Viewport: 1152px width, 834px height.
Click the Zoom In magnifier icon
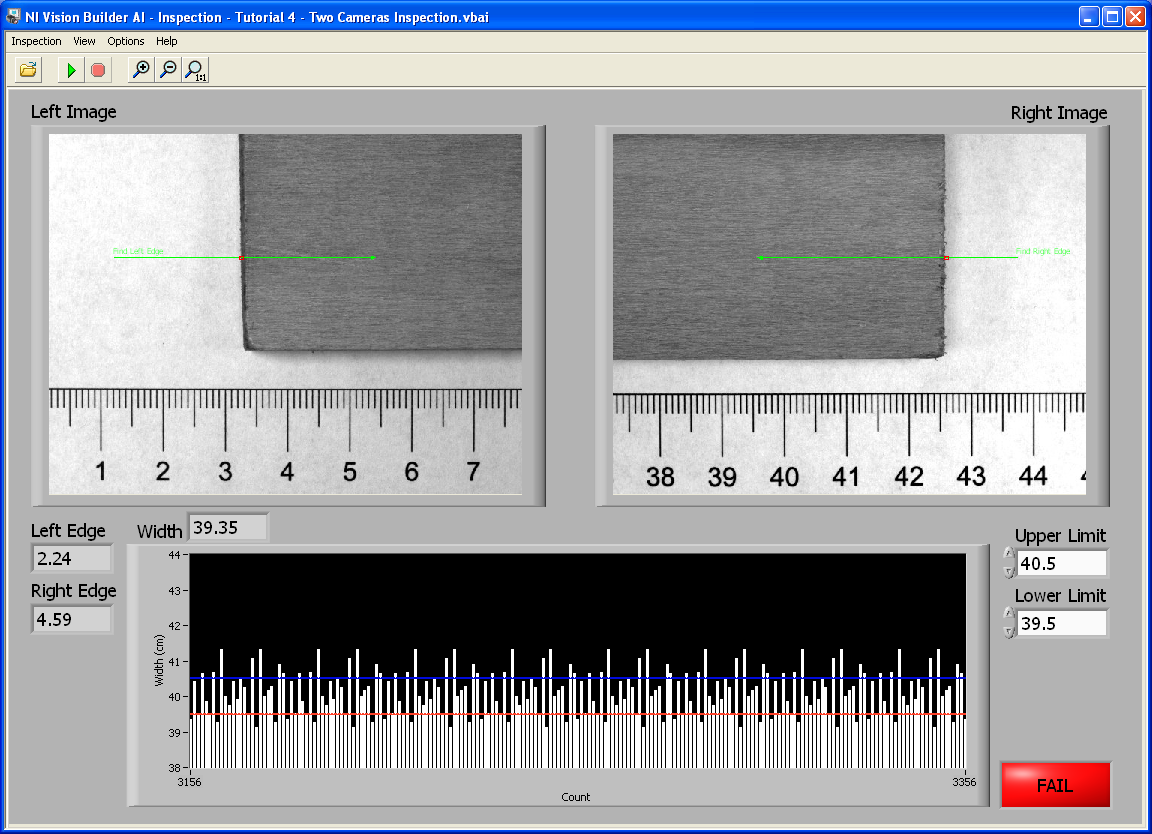point(142,70)
